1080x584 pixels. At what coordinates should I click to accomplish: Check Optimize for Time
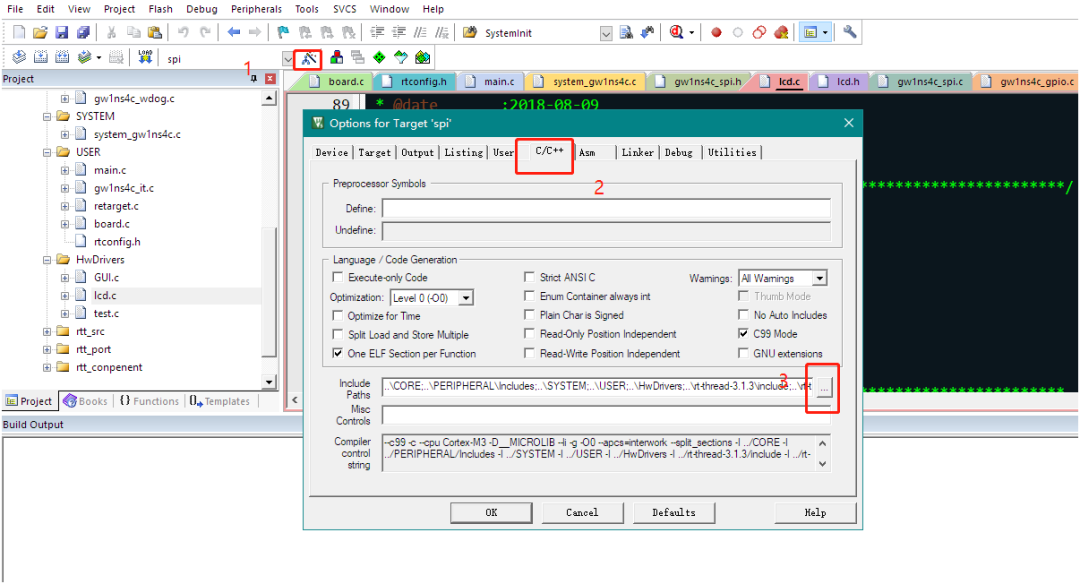(x=338, y=315)
